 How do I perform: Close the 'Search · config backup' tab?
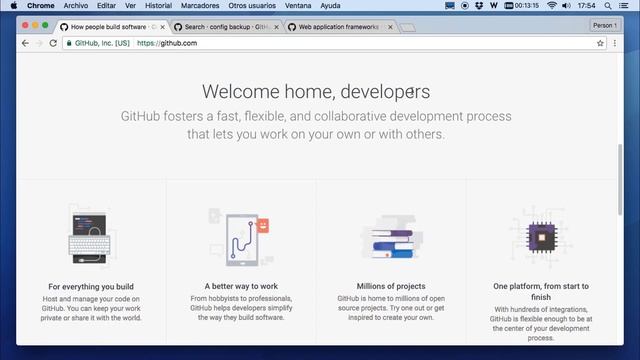click(x=276, y=27)
